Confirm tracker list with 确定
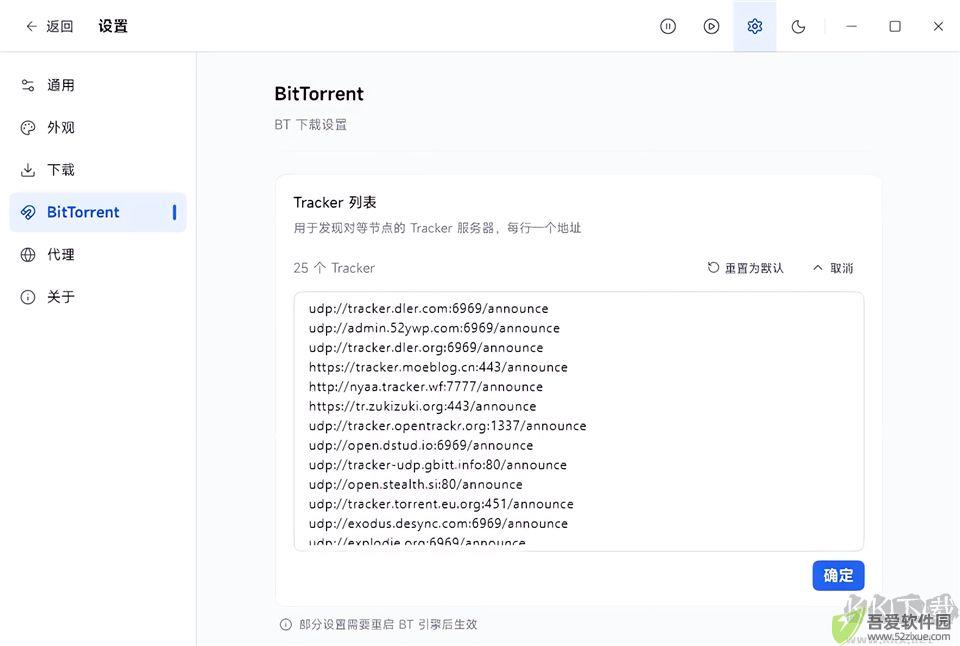 (x=838, y=575)
